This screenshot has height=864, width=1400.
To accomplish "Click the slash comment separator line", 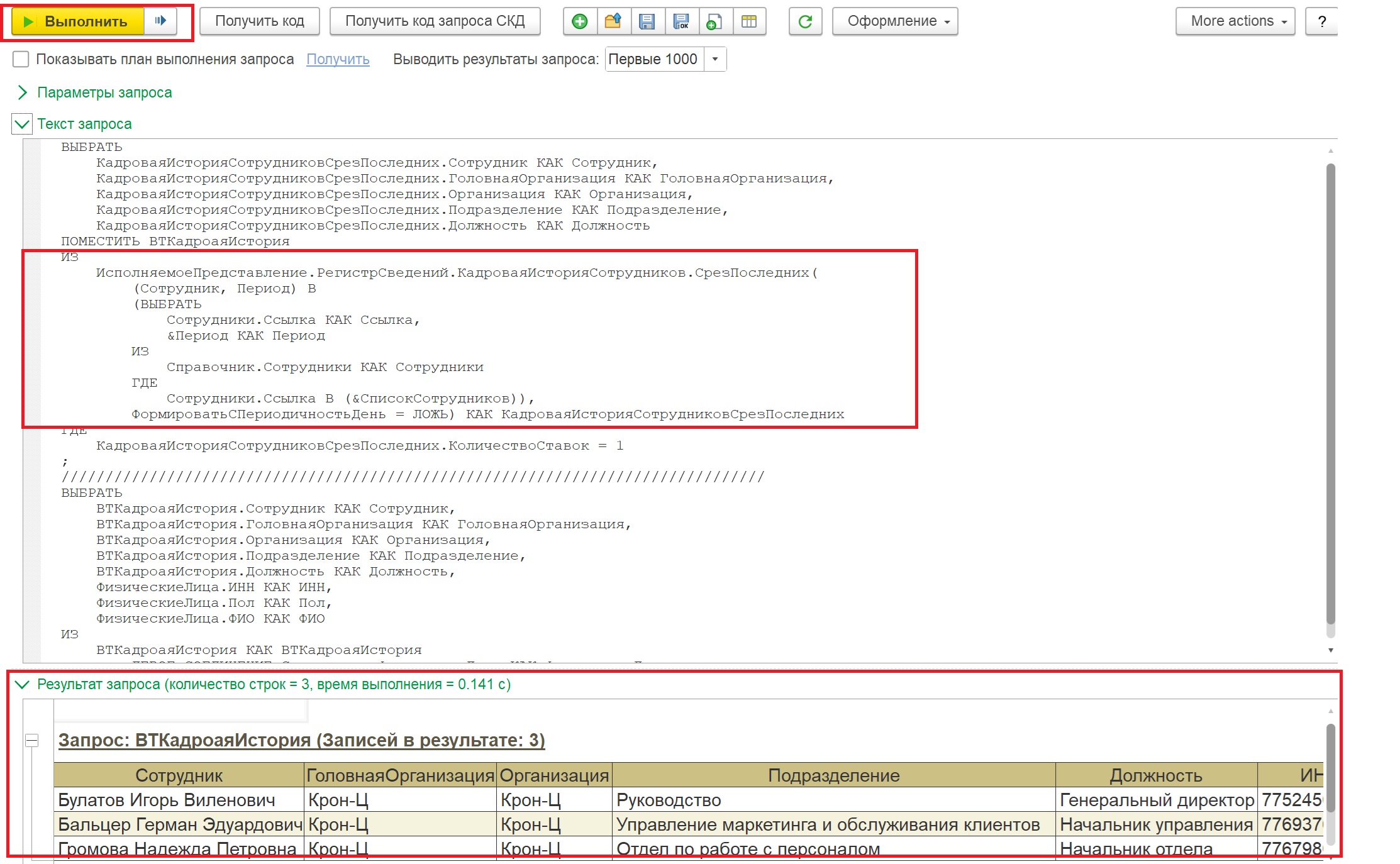I will tap(413, 477).
